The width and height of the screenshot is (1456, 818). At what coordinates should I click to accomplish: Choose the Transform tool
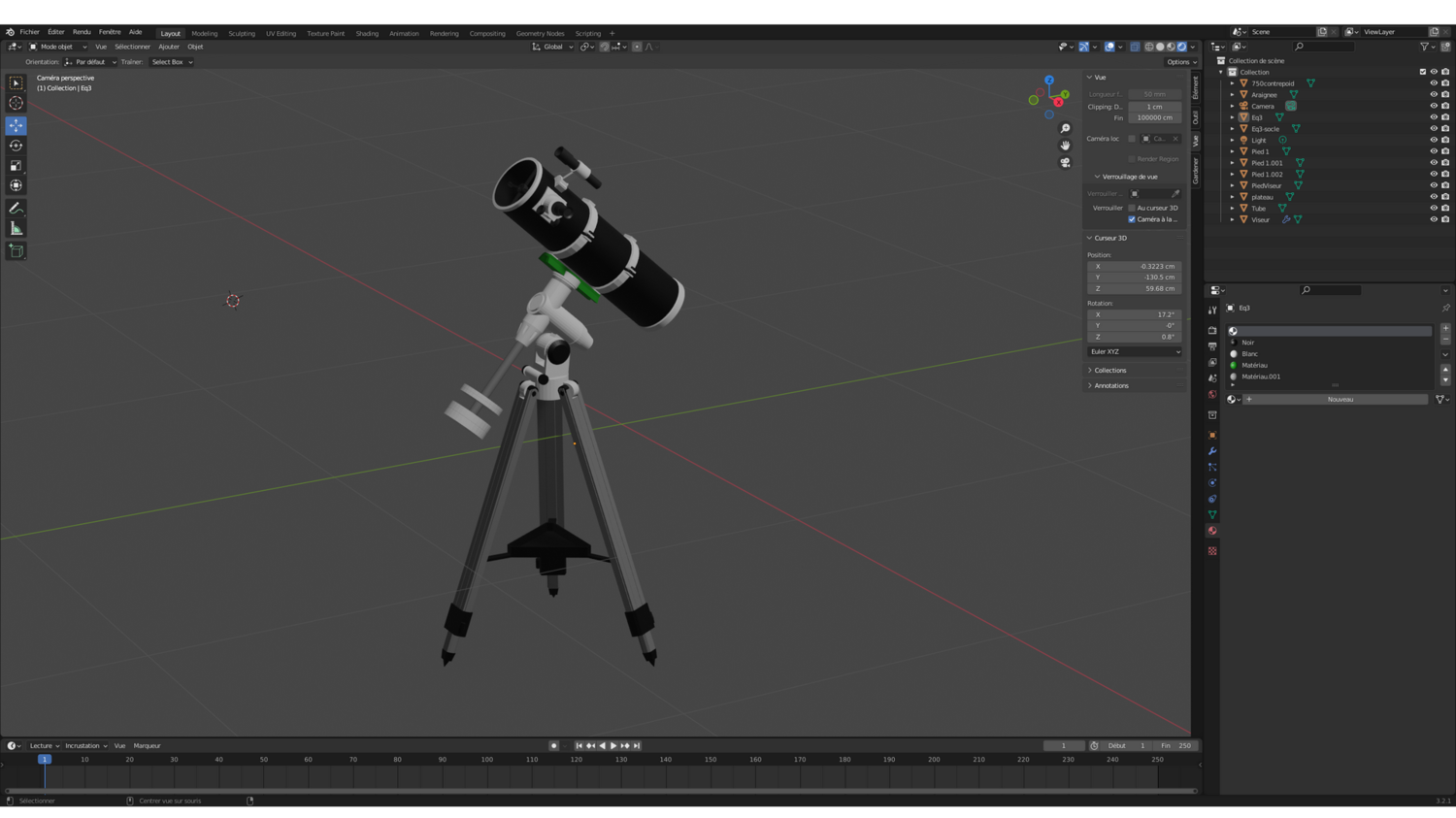coord(16,185)
